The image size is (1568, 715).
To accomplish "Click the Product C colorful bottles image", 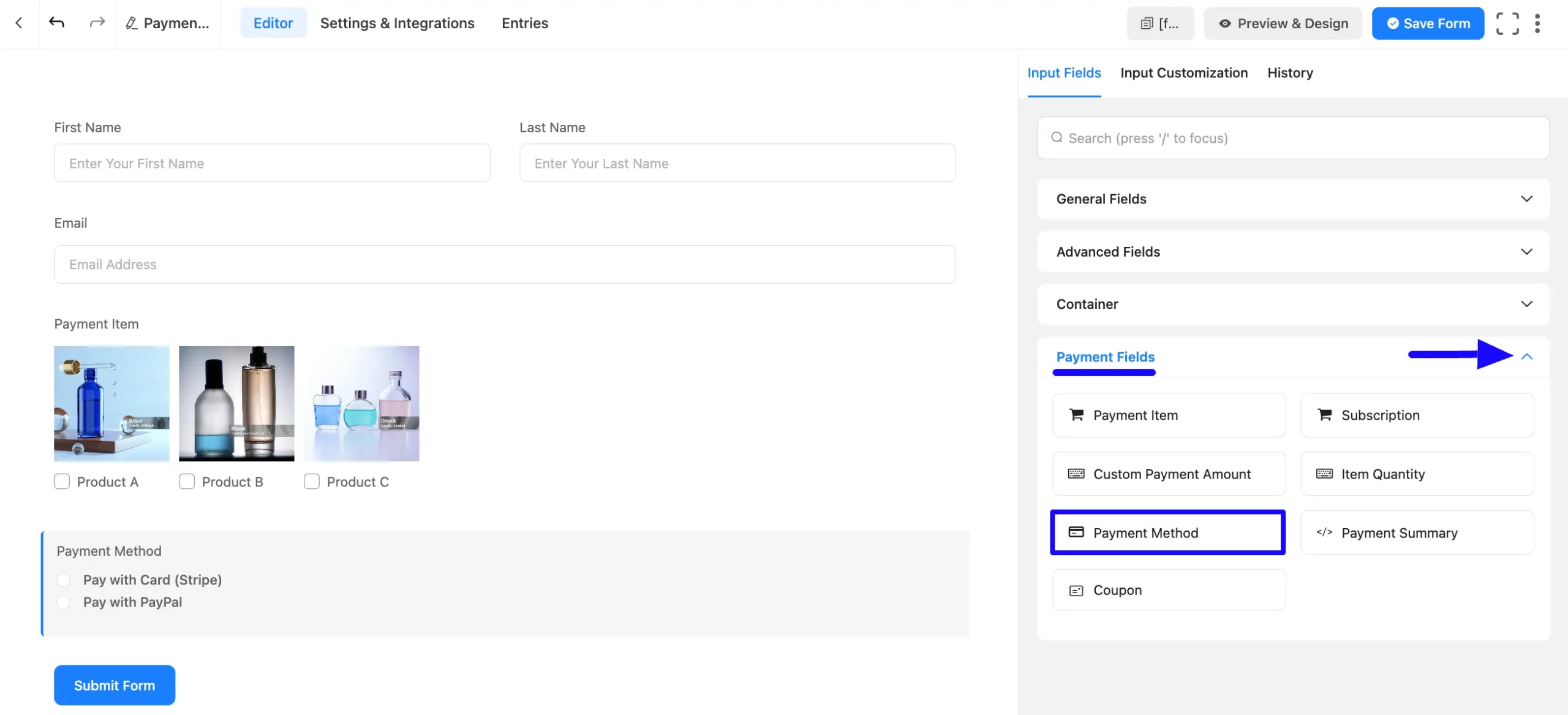I will [x=361, y=404].
